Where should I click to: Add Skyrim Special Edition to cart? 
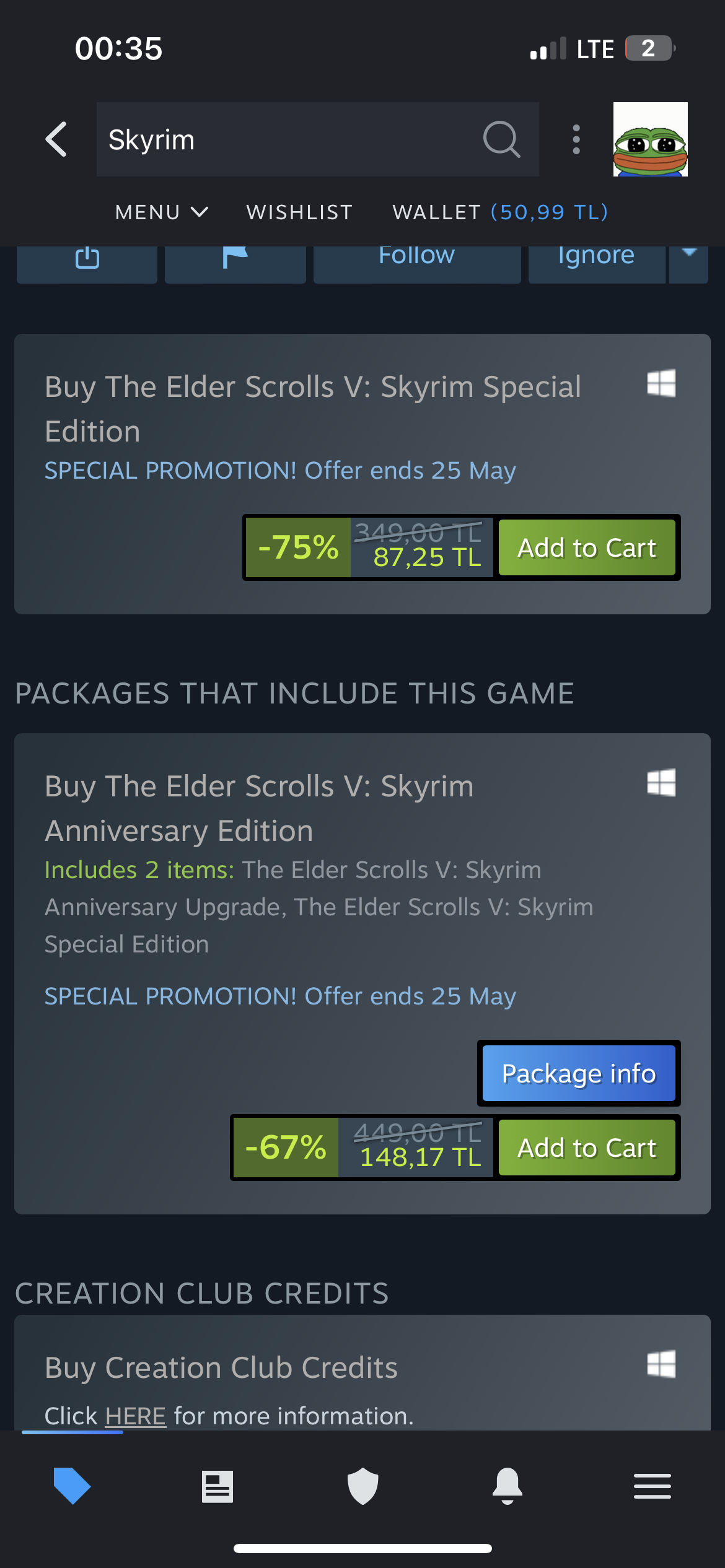(x=586, y=548)
